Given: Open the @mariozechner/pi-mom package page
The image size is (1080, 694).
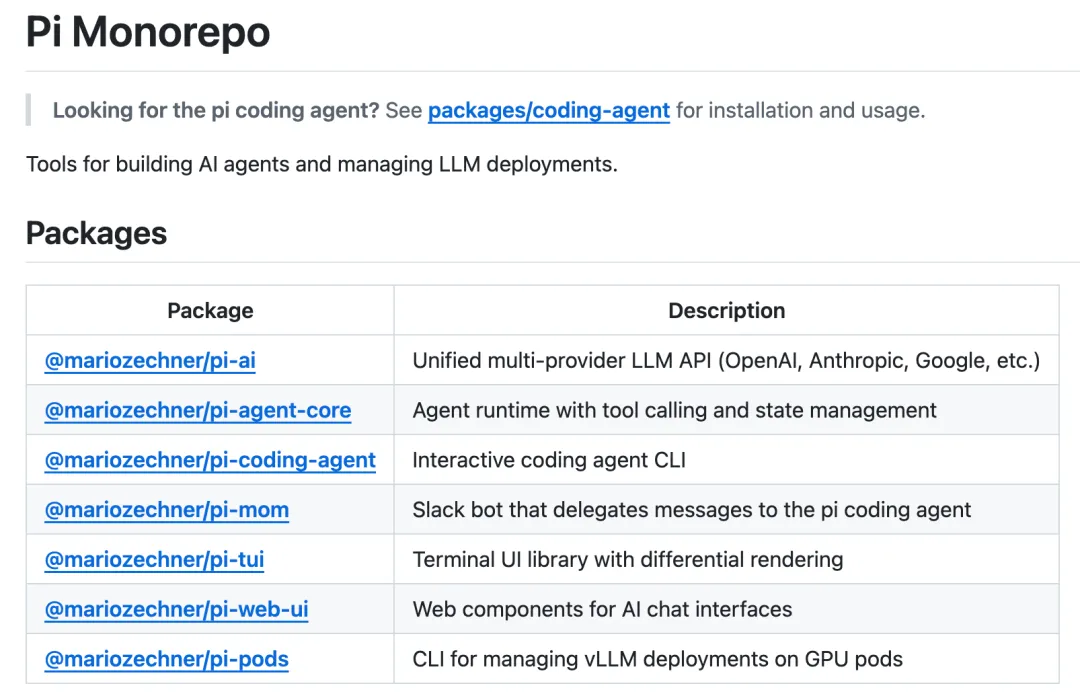Looking at the screenshot, I should coord(167,510).
